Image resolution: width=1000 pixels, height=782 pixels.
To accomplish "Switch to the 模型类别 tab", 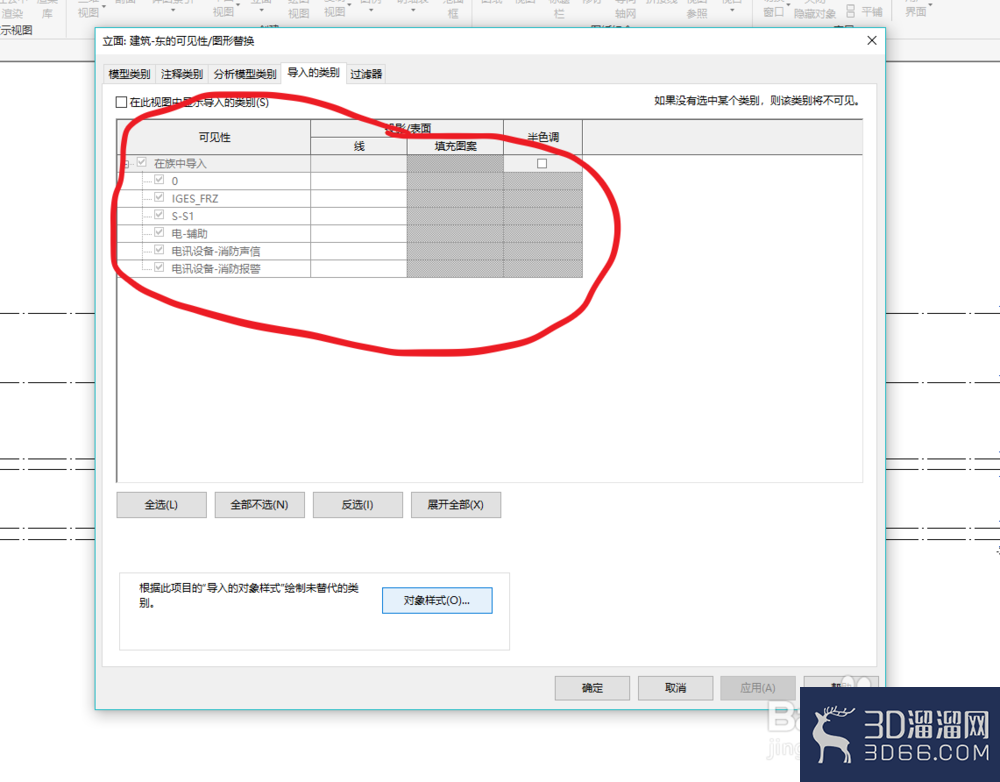I will pyautogui.click(x=129, y=74).
